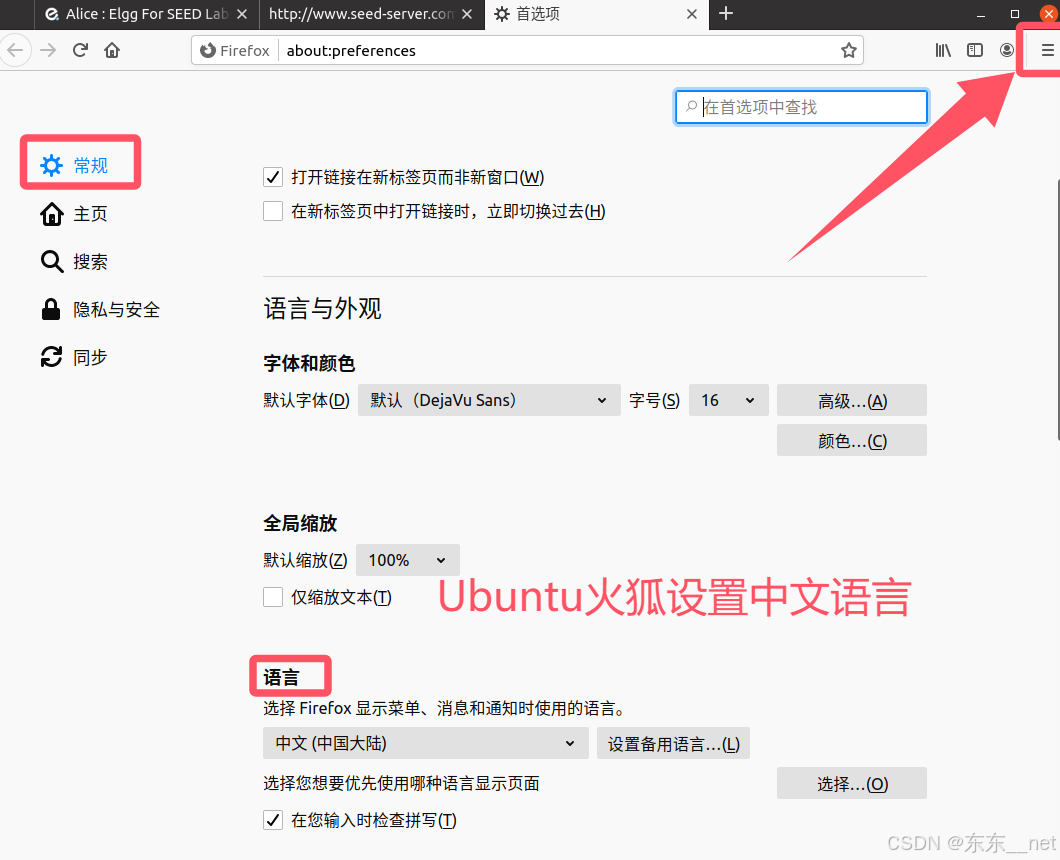Image resolution: width=1060 pixels, height=860 pixels.
Task: Click the 字号(S) label
Action: pos(654,400)
